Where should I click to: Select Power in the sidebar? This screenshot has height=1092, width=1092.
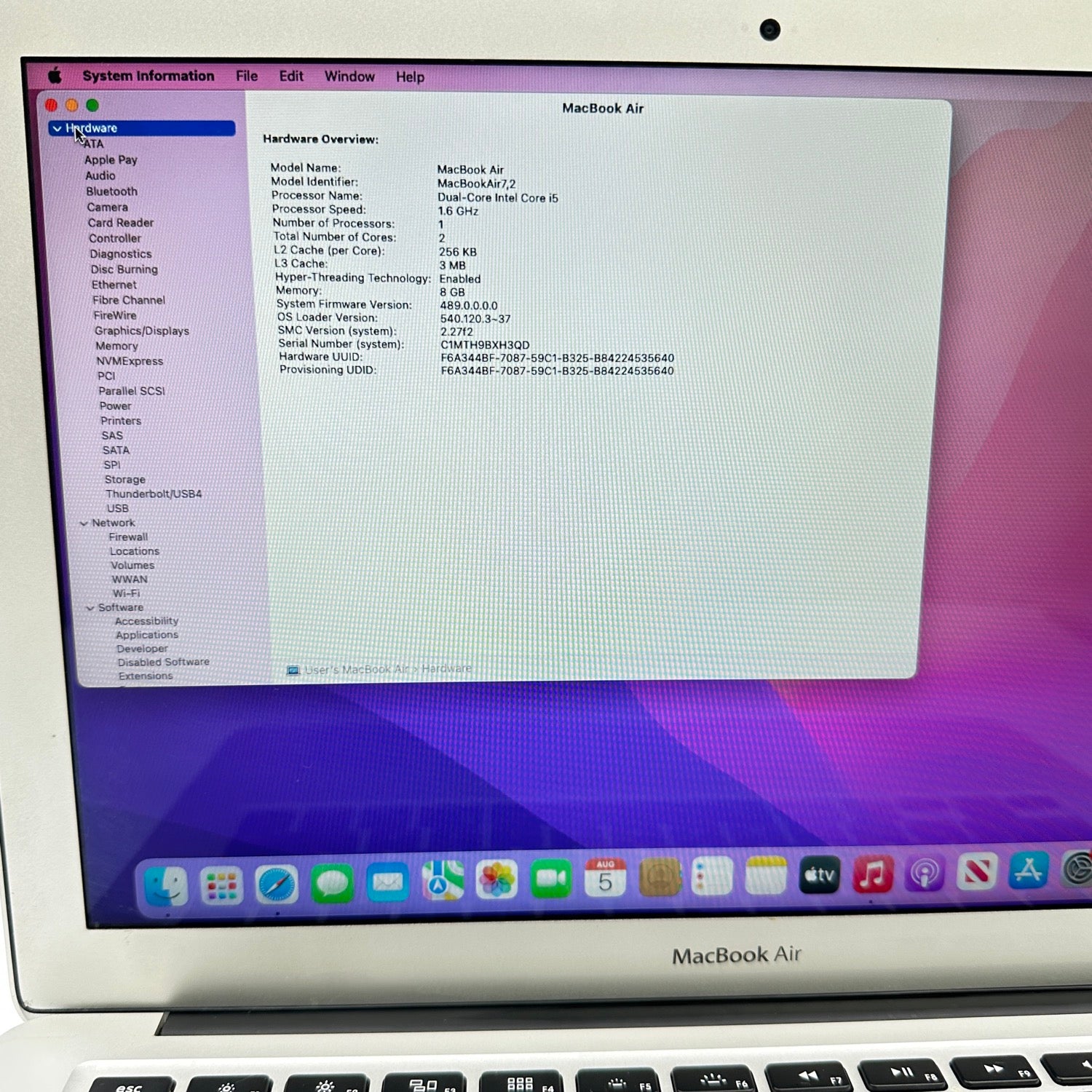pyautogui.click(x=116, y=406)
